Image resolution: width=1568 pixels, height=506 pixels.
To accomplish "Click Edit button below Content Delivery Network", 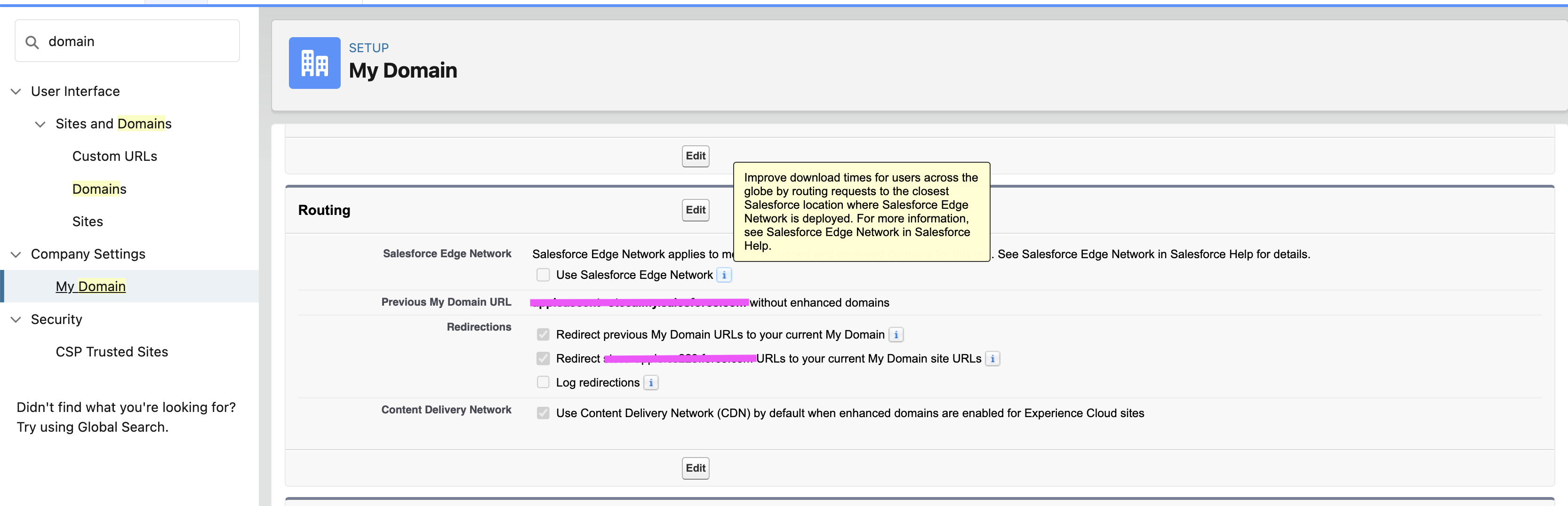I will tap(695, 468).
